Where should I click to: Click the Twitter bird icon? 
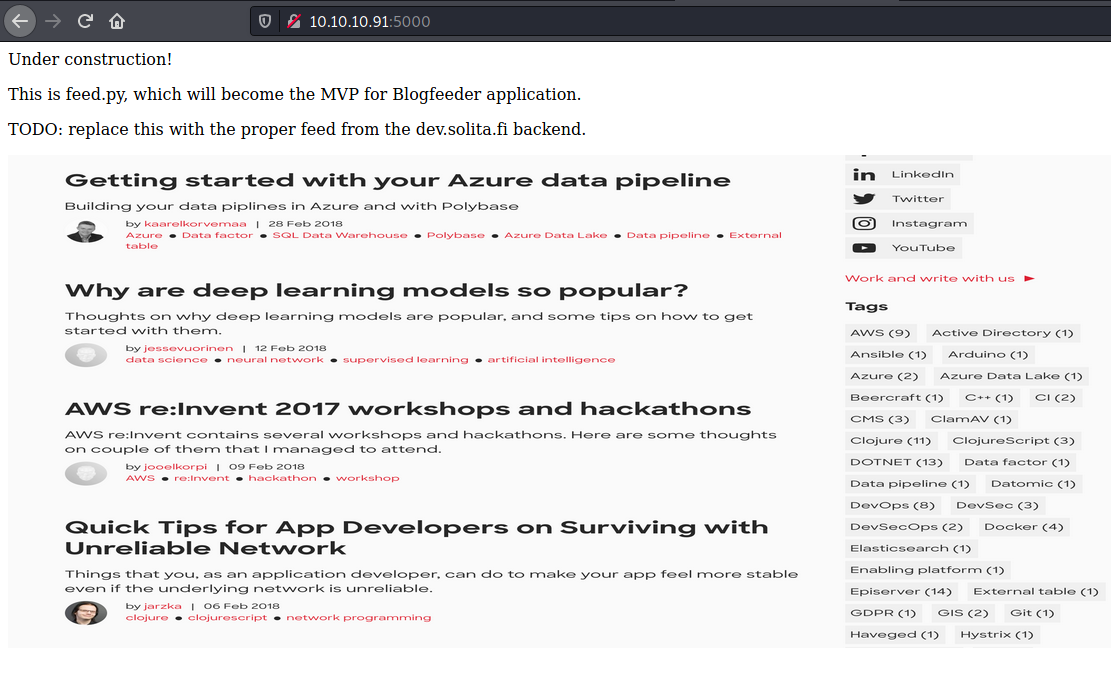[x=863, y=198]
